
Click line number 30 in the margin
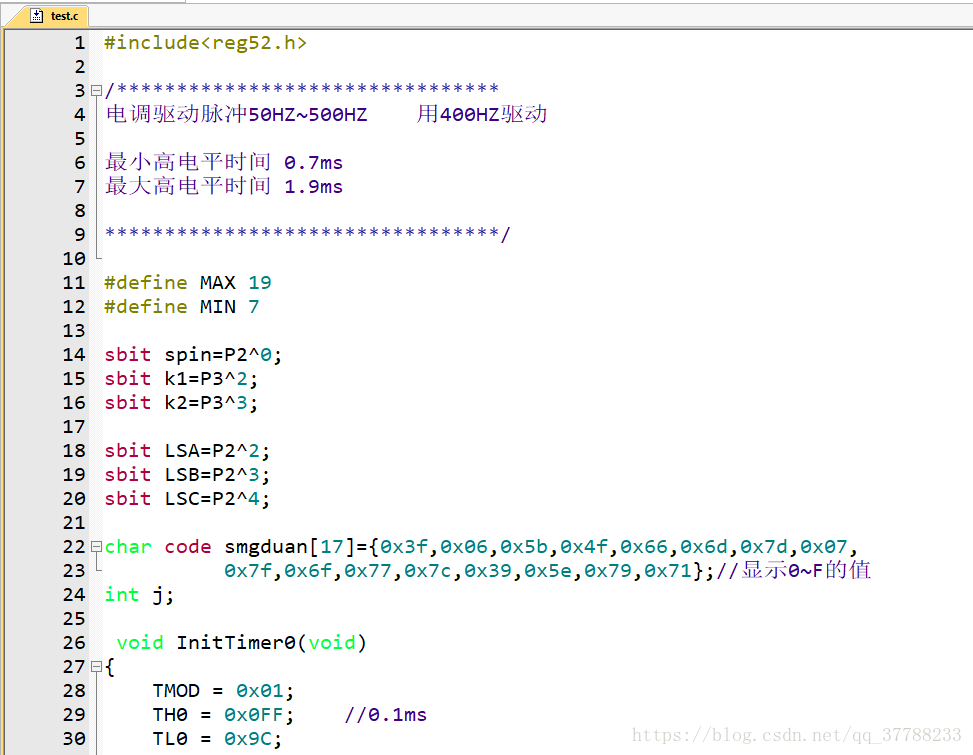(74, 739)
